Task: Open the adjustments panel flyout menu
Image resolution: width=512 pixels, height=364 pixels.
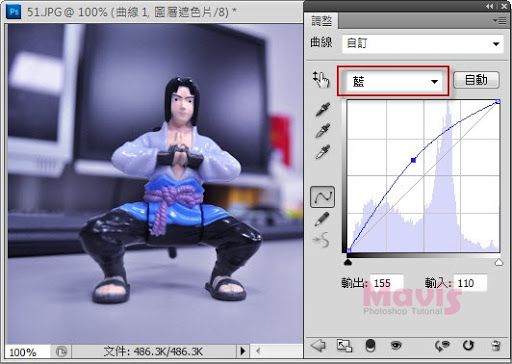Action: click(500, 21)
